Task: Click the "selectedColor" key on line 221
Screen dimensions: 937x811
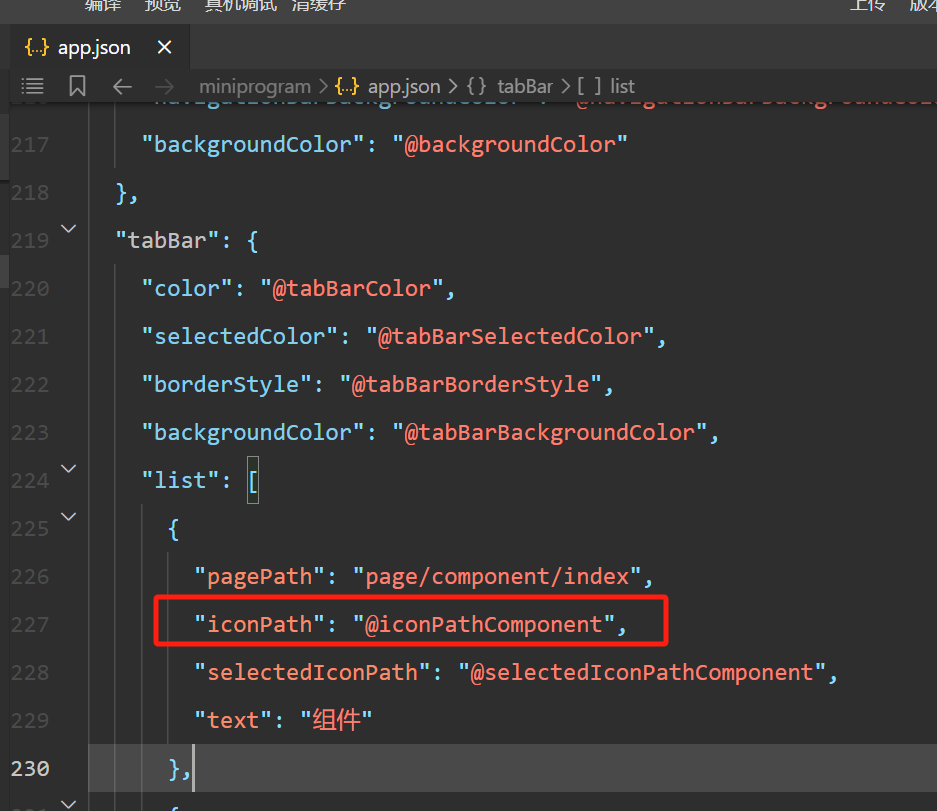Action: point(240,336)
